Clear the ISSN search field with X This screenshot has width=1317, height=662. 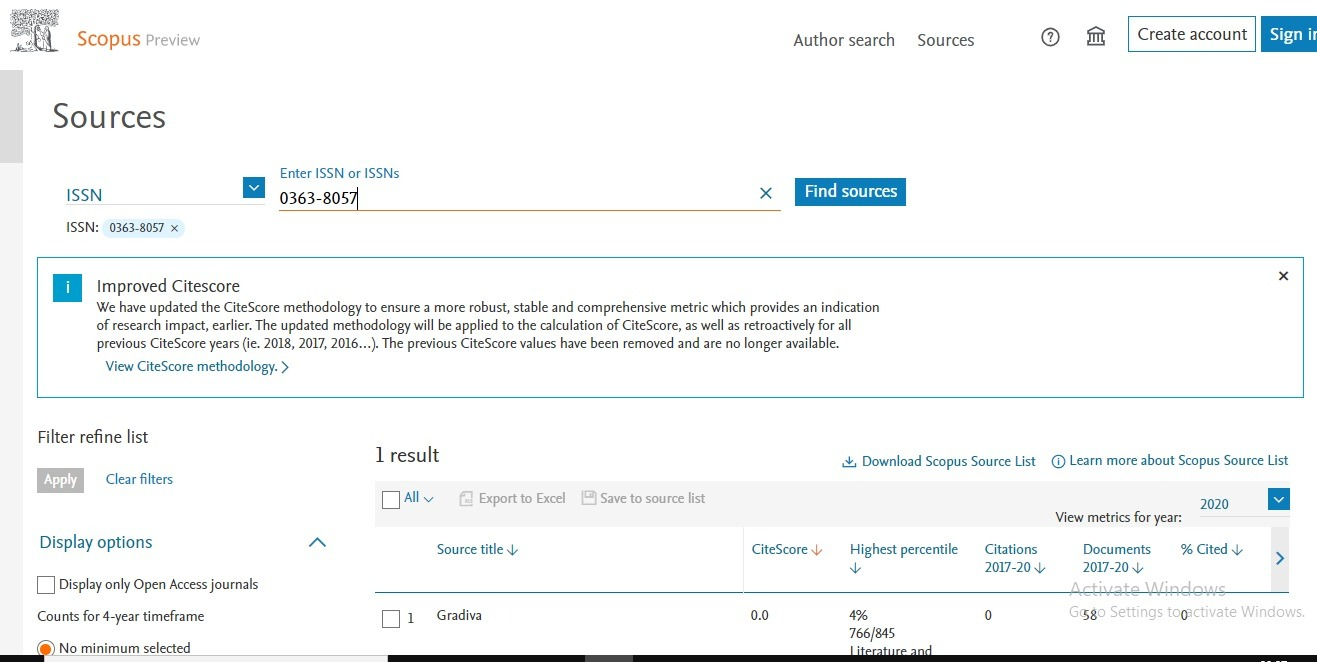[766, 193]
